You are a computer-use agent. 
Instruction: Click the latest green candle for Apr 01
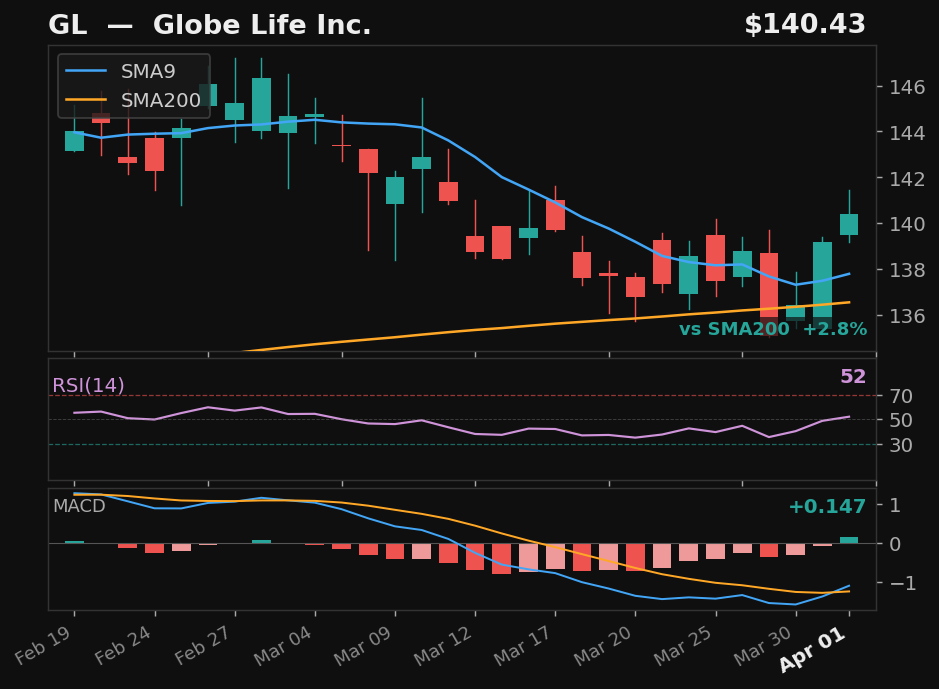click(x=848, y=224)
